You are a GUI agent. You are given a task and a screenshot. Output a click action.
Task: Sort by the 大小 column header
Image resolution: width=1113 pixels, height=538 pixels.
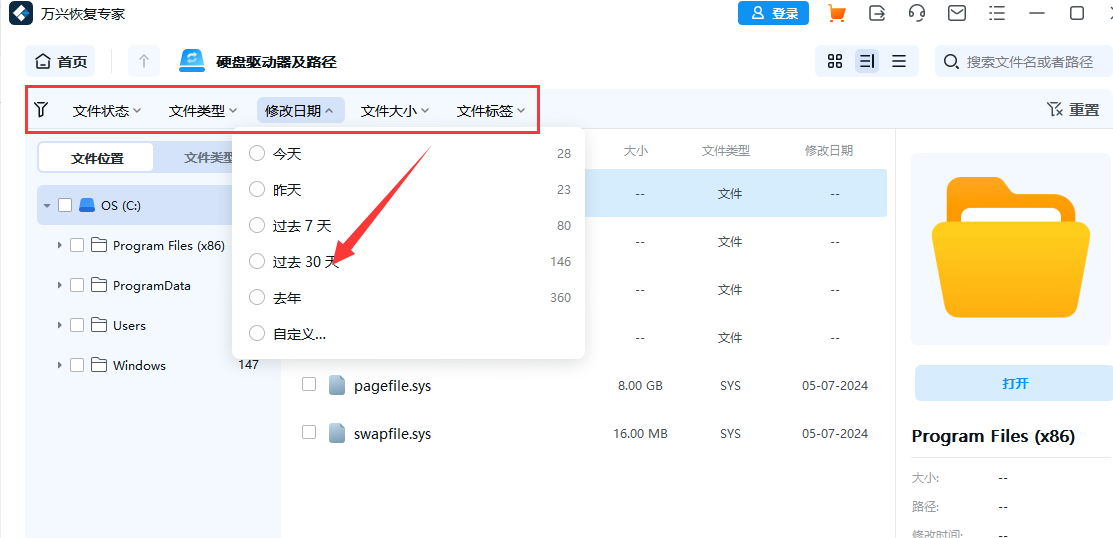click(x=635, y=150)
